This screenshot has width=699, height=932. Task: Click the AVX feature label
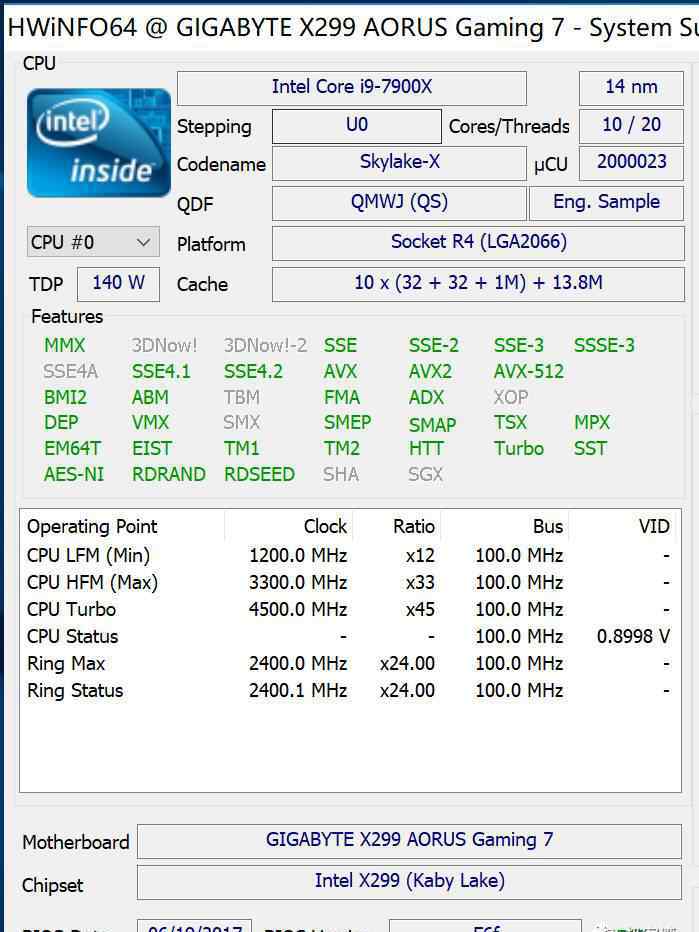click(x=340, y=371)
